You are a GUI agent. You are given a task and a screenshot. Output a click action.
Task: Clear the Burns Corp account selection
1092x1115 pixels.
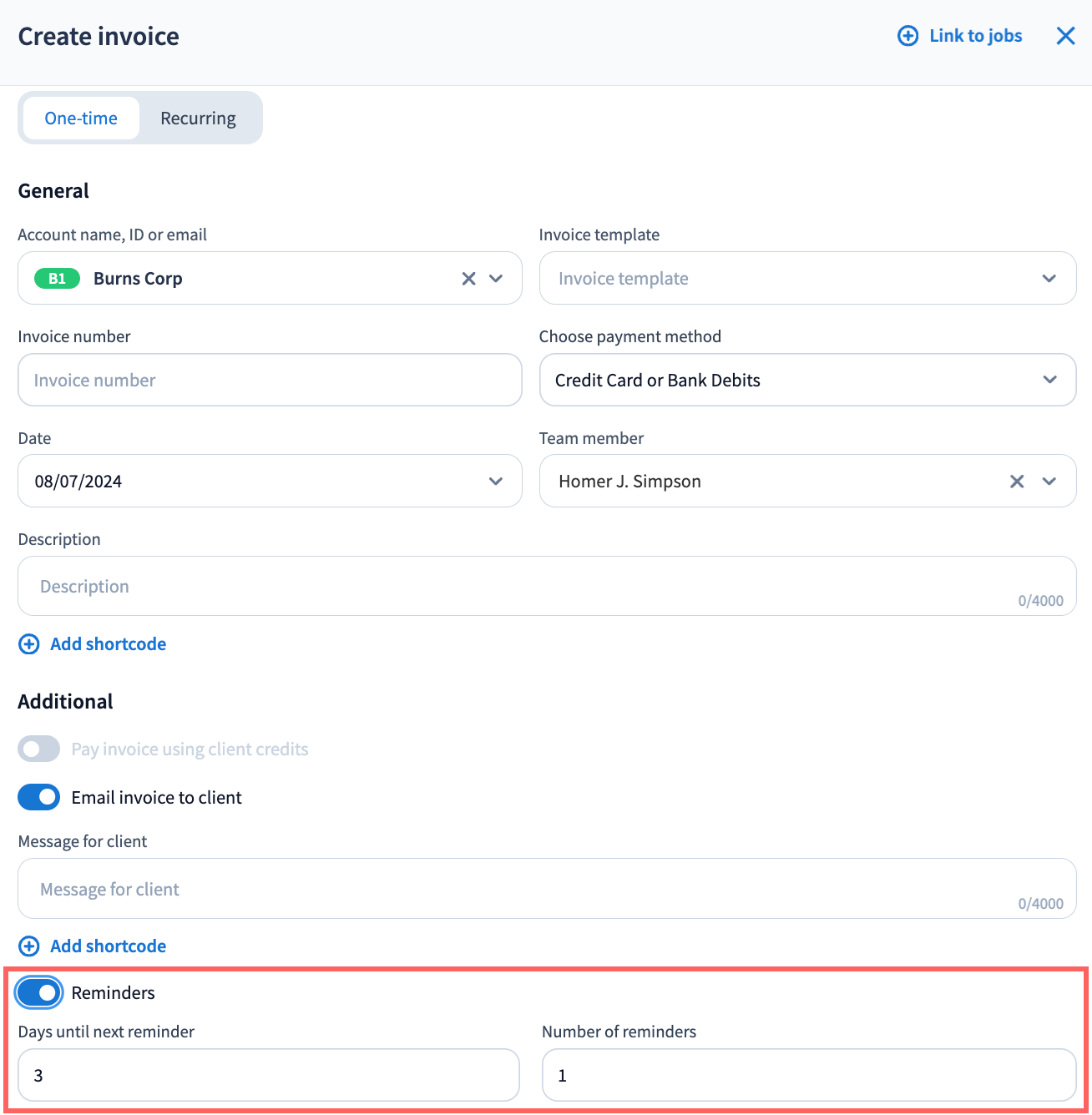point(468,279)
